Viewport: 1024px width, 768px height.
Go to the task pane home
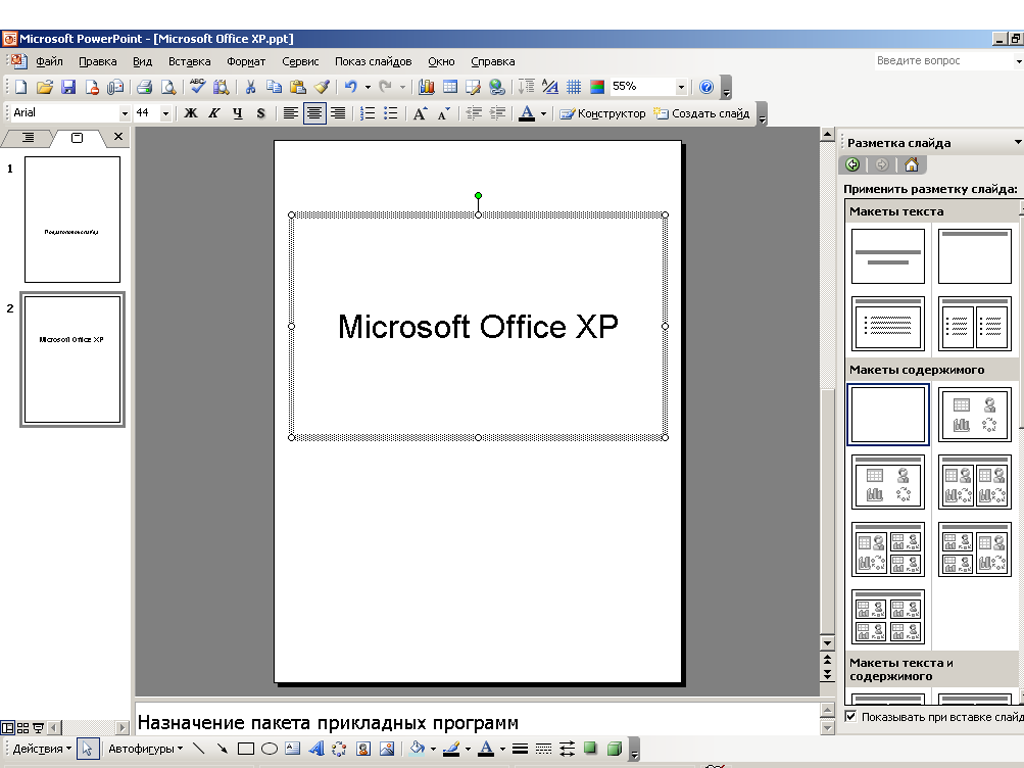click(912, 165)
